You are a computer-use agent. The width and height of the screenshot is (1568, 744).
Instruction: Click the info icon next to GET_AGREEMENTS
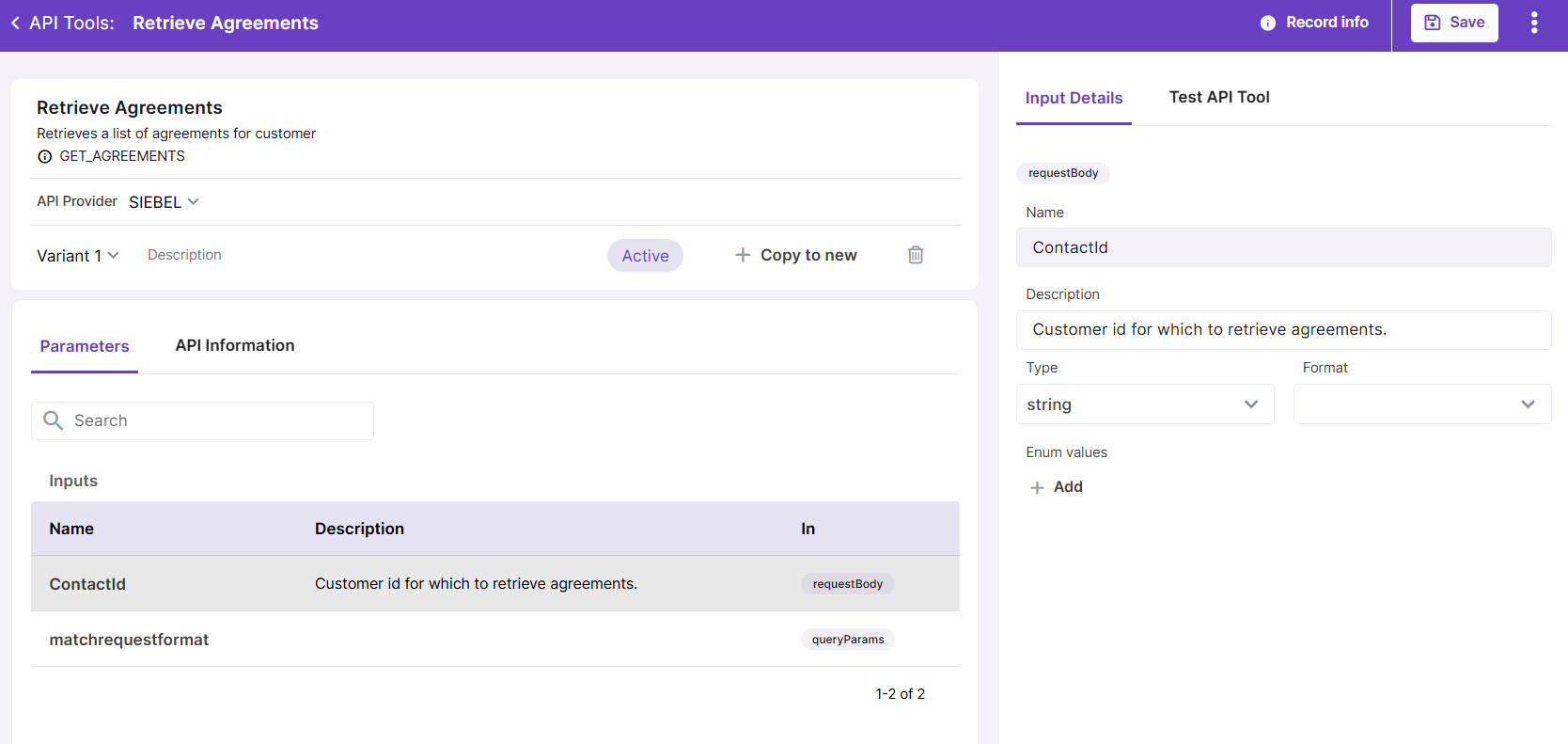point(44,157)
